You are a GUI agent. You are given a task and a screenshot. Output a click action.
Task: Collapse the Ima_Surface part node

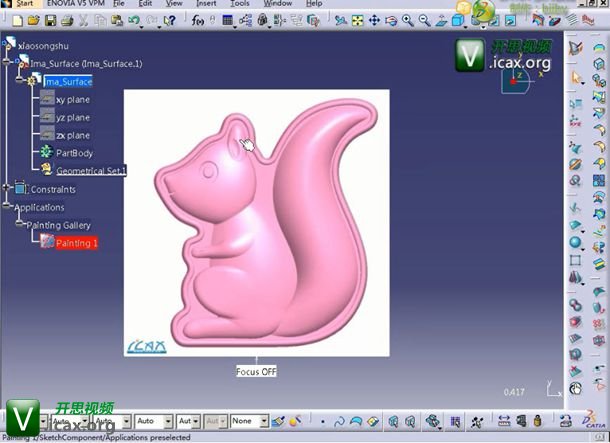click(19, 79)
